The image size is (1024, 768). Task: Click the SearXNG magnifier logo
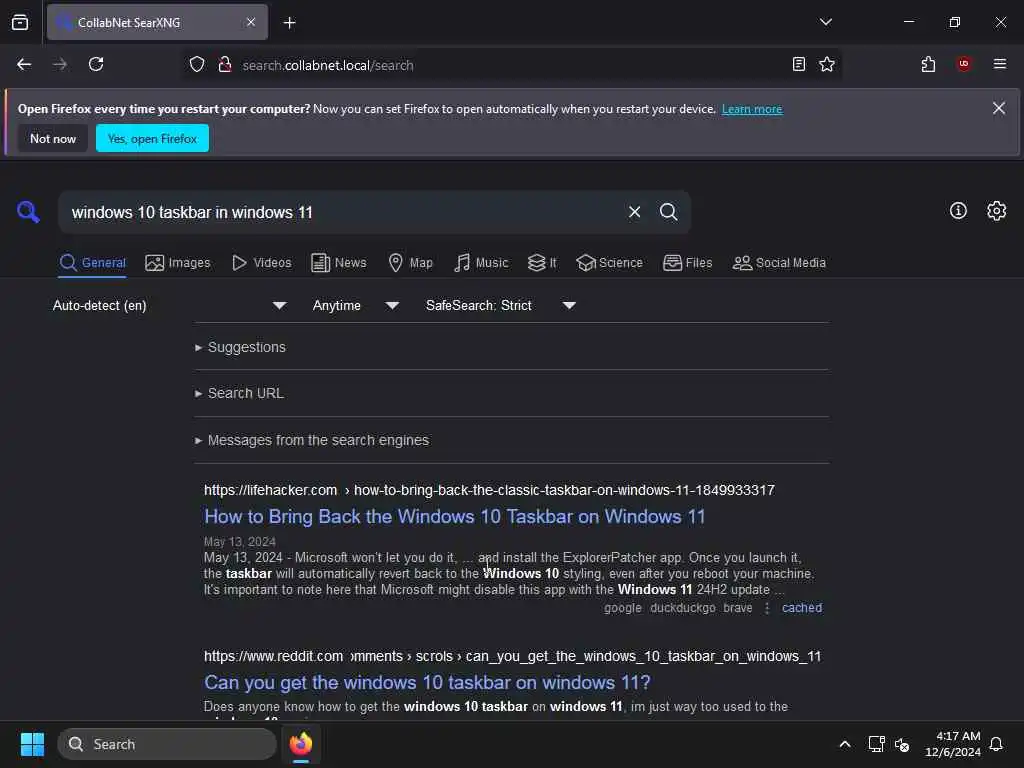(x=28, y=212)
